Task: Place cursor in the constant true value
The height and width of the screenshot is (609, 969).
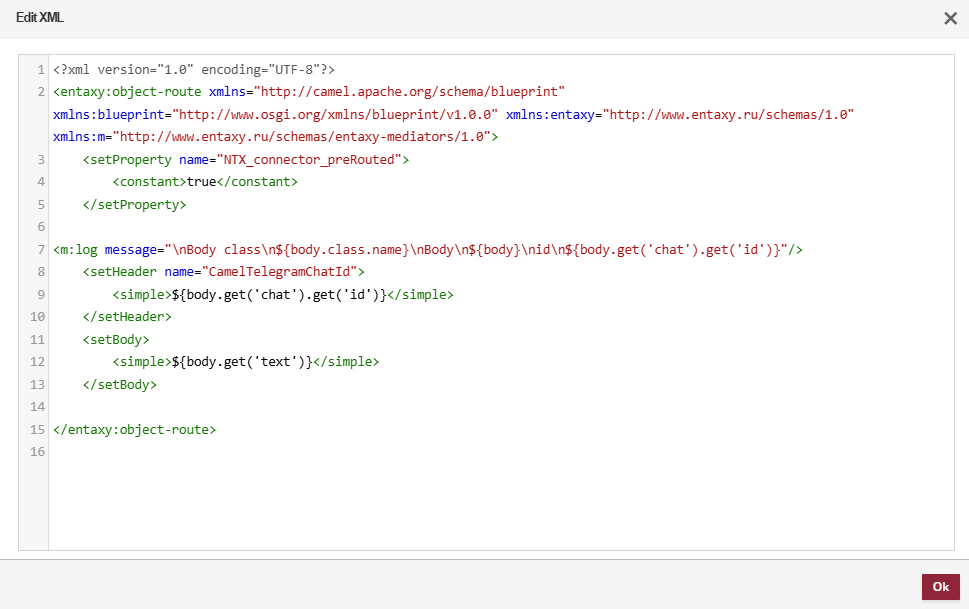Action: 202,182
